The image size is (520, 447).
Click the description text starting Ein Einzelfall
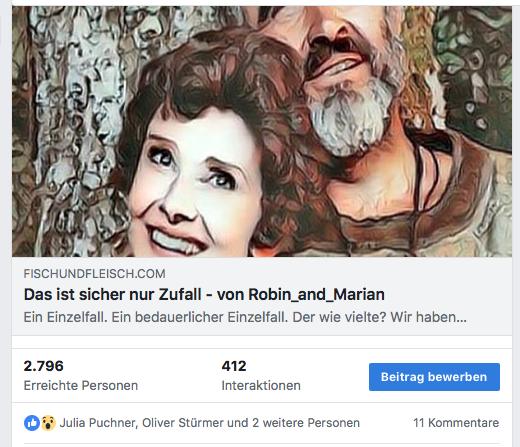point(245,317)
